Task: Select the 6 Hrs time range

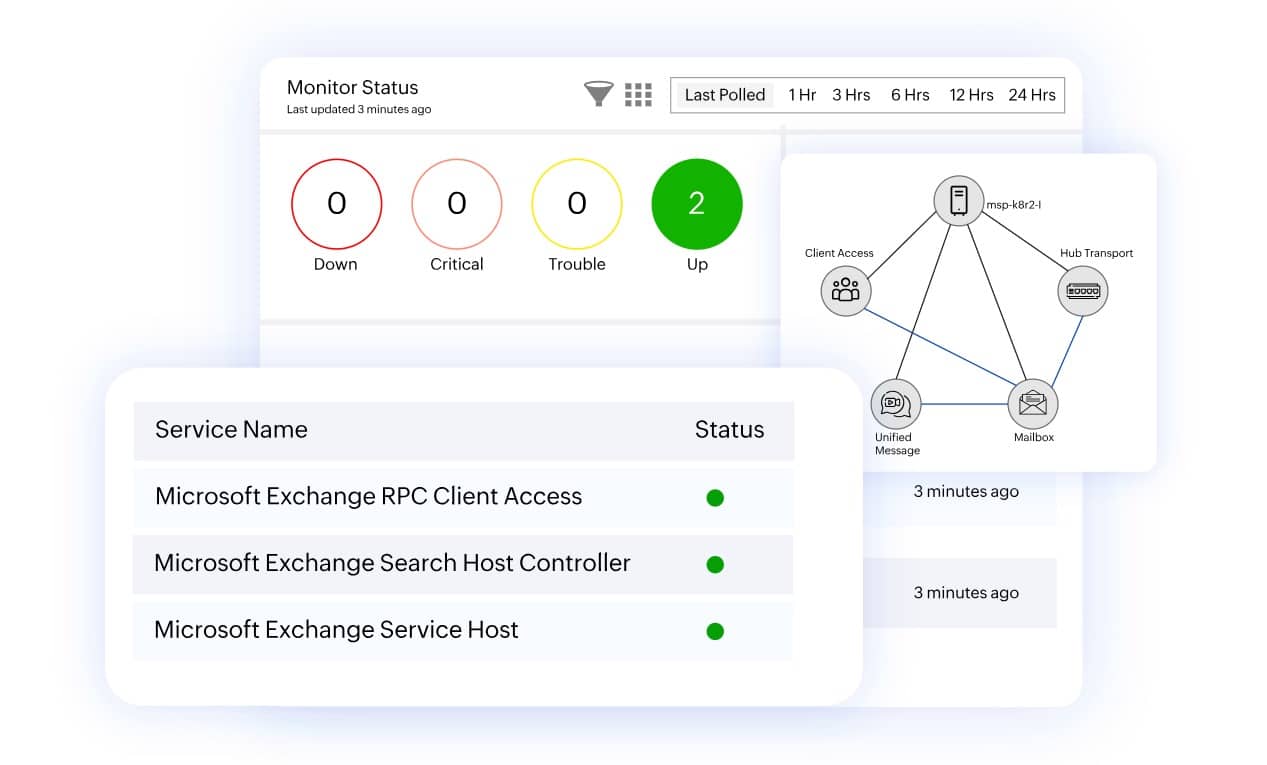Action: point(910,95)
